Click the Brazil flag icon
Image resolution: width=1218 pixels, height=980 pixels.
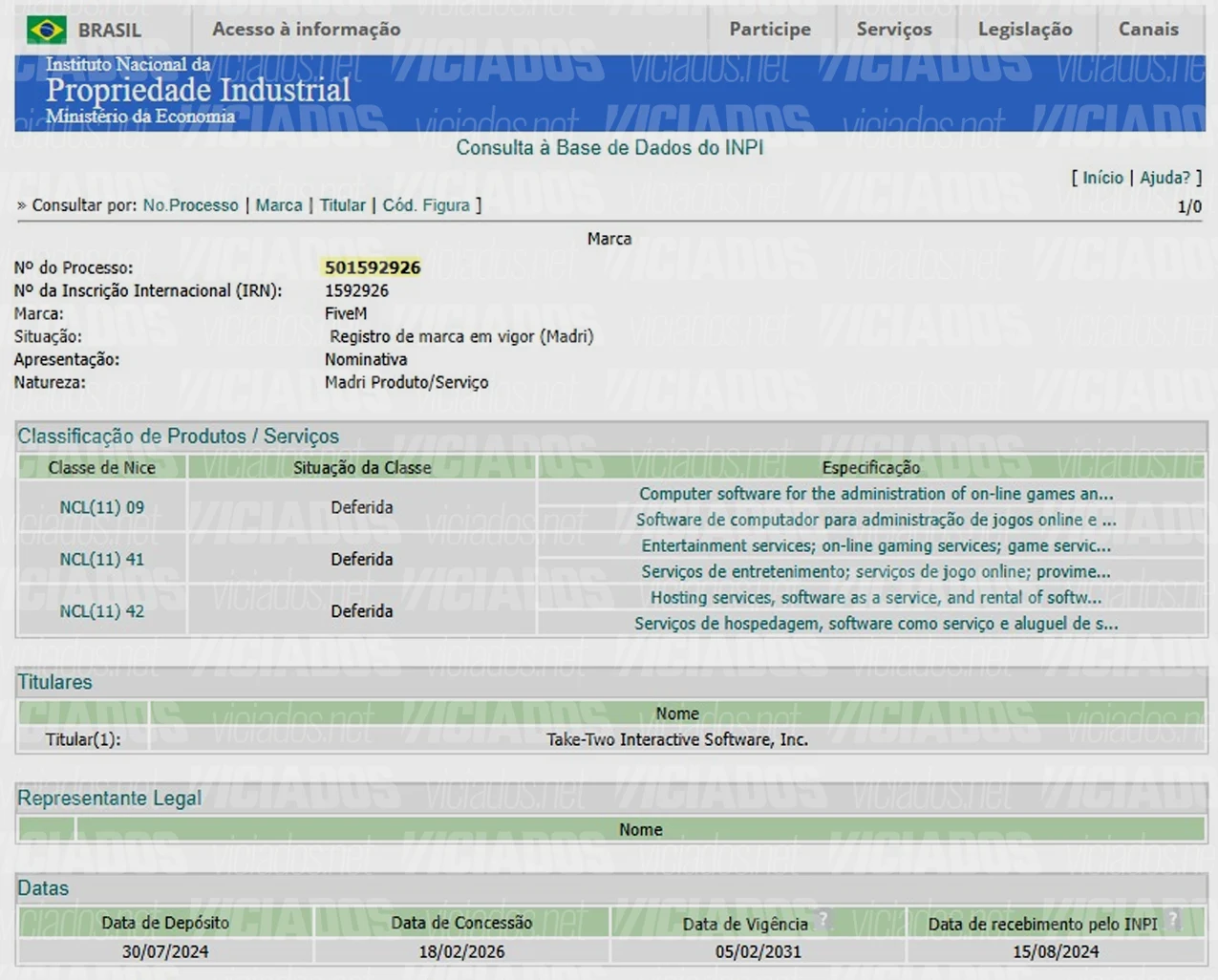46,30
